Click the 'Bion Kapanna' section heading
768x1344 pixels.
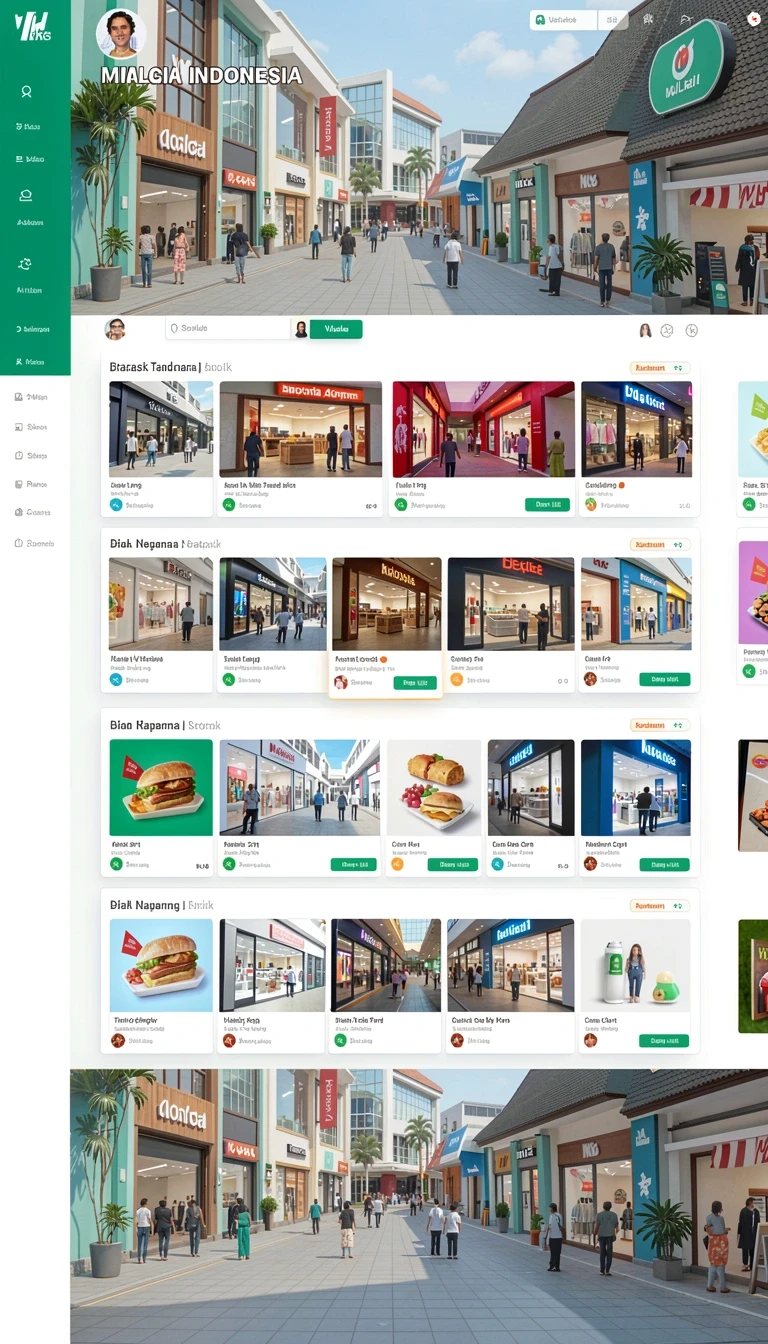point(165,725)
